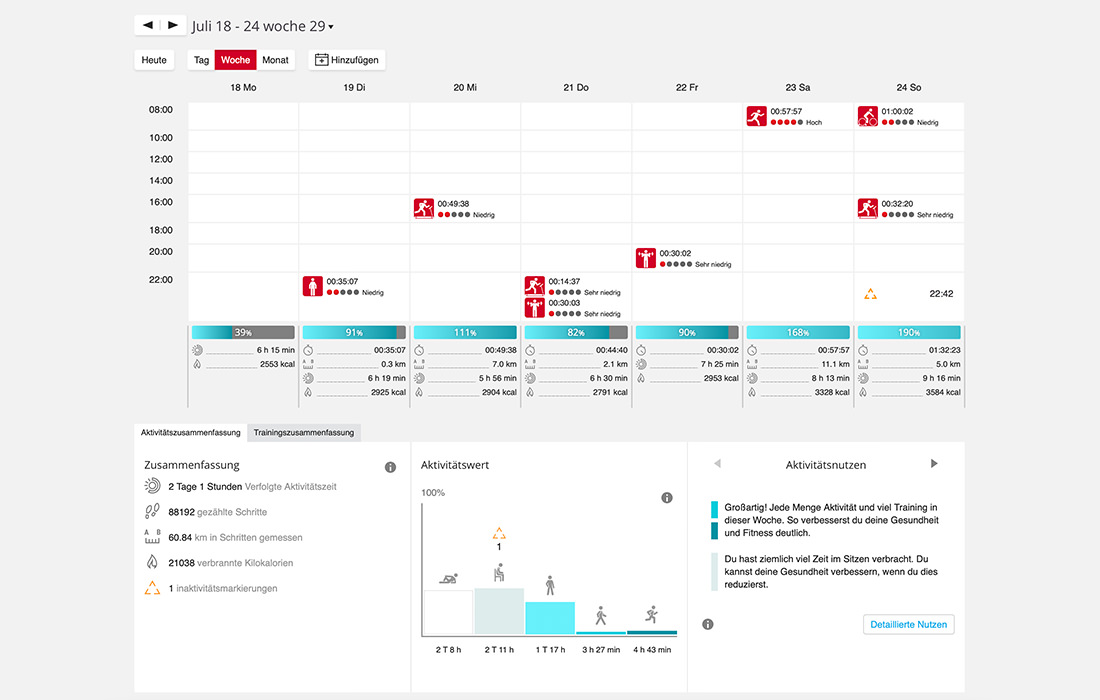The height and width of the screenshot is (700, 1100).
Task: Show next Aktivitätsnutzen panel
Action: tap(934, 464)
